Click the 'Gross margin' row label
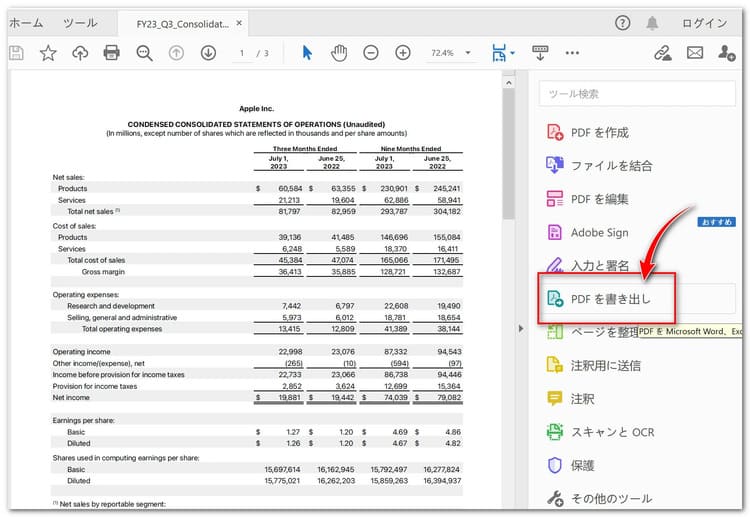The image size is (750, 517). pyautogui.click(x=103, y=272)
